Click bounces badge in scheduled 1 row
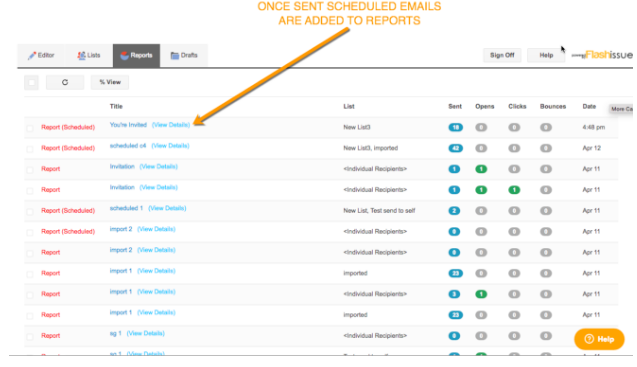This screenshot has width=637, height=367. [x=546, y=211]
